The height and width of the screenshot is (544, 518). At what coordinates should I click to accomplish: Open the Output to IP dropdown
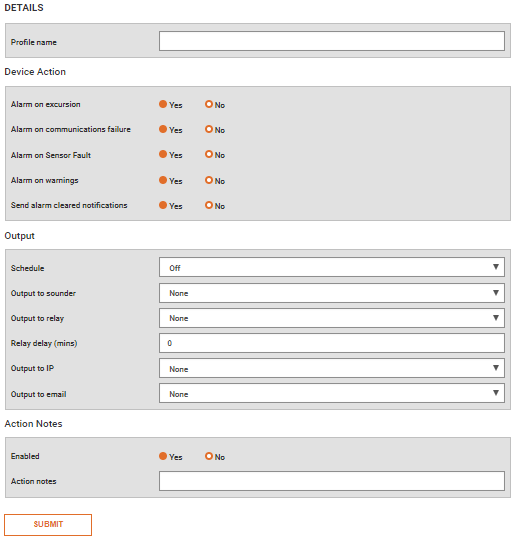pyautogui.click(x=332, y=368)
